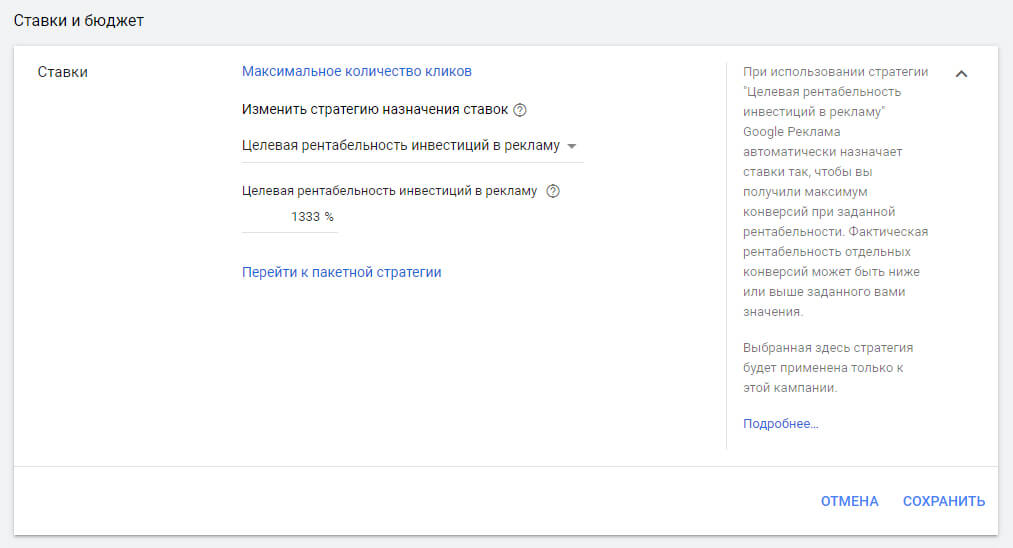The image size is (1013, 548).
Task: Click the "Изменить стратегию назначения ставок" label text
Action: [374, 110]
